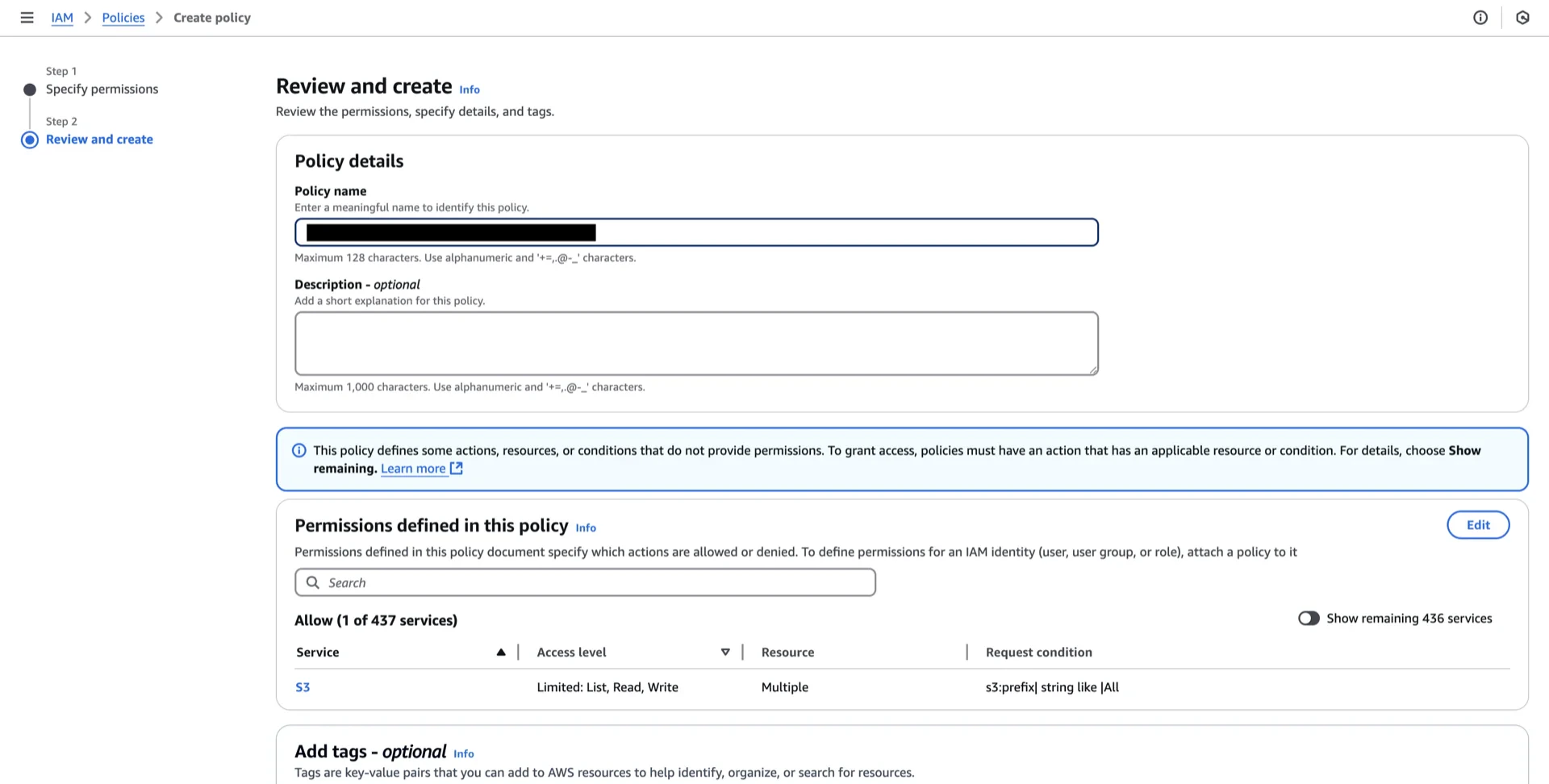
Task: Sort ascending by the Service column arrow
Action: tap(501, 652)
